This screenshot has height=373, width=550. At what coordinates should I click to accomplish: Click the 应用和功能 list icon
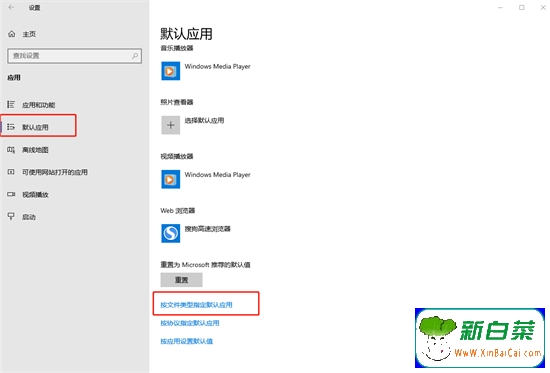pyautogui.click(x=11, y=105)
